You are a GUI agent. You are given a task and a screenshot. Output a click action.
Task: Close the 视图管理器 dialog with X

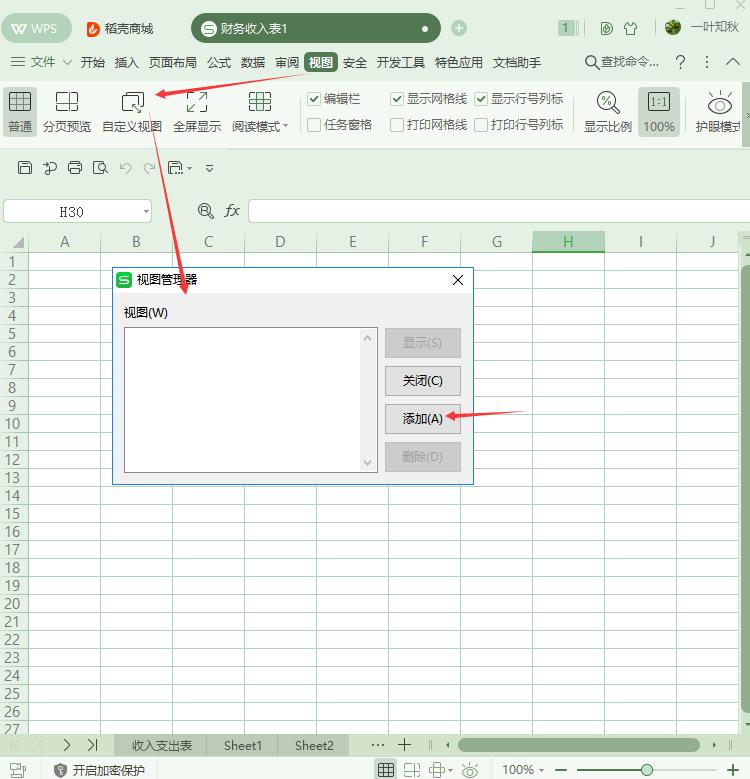pos(458,280)
